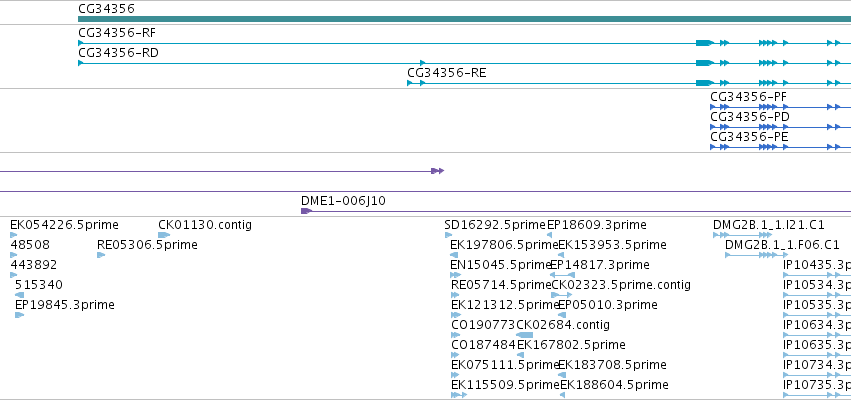
Task: Select EST SD16292.5prime
Action: click(495, 225)
